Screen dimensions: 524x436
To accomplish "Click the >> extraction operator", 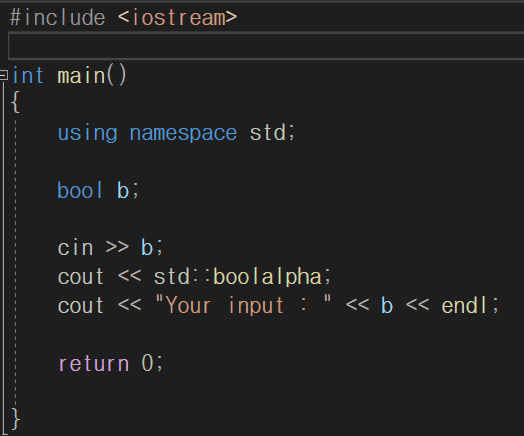I will tap(117, 247).
